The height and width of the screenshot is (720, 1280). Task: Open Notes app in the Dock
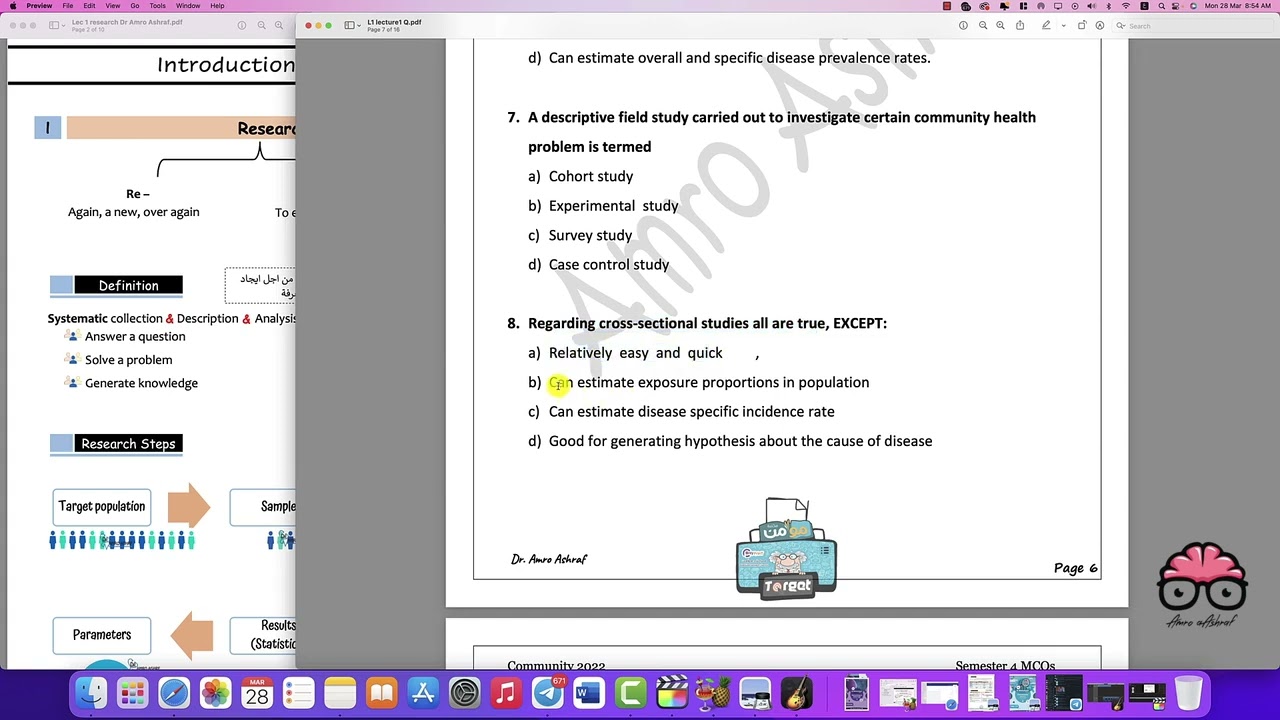(x=340, y=692)
